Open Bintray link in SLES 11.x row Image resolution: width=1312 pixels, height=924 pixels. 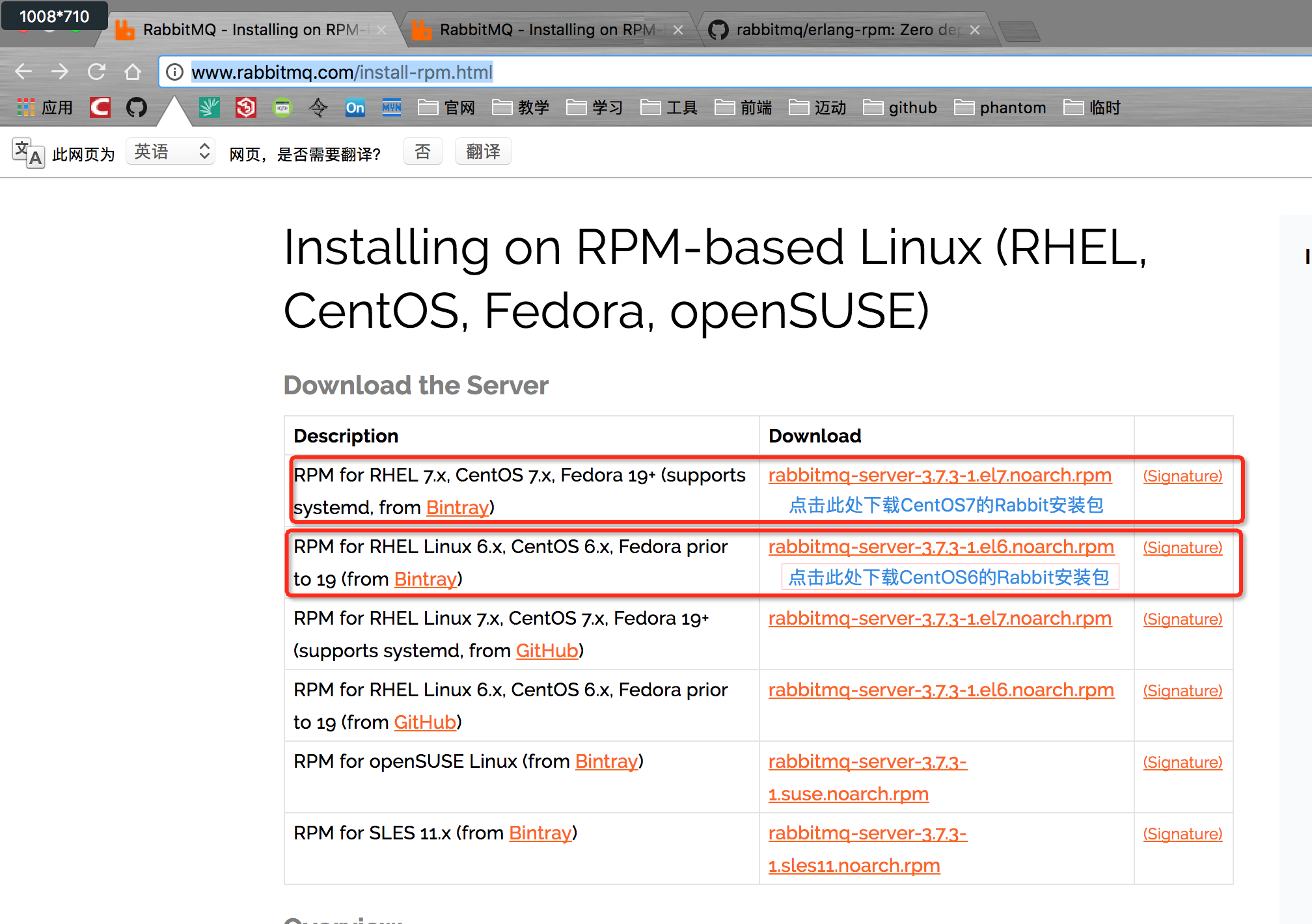point(540,833)
